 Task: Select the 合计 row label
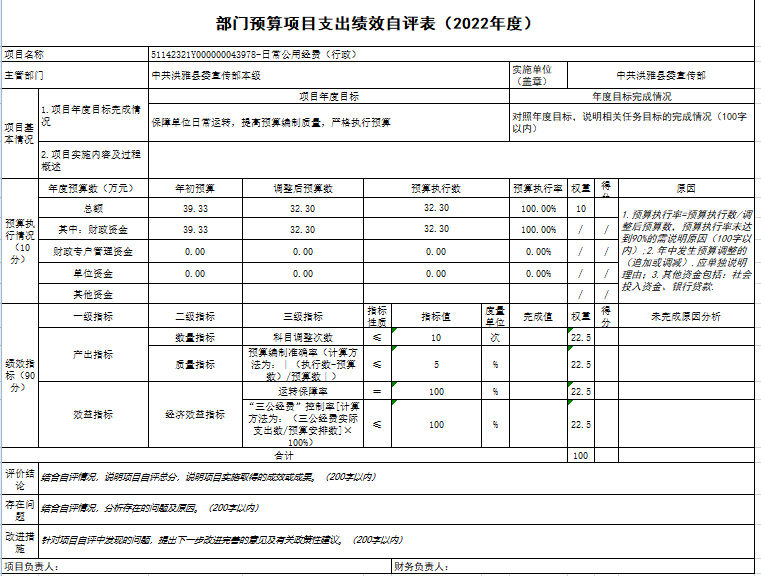click(284, 455)
